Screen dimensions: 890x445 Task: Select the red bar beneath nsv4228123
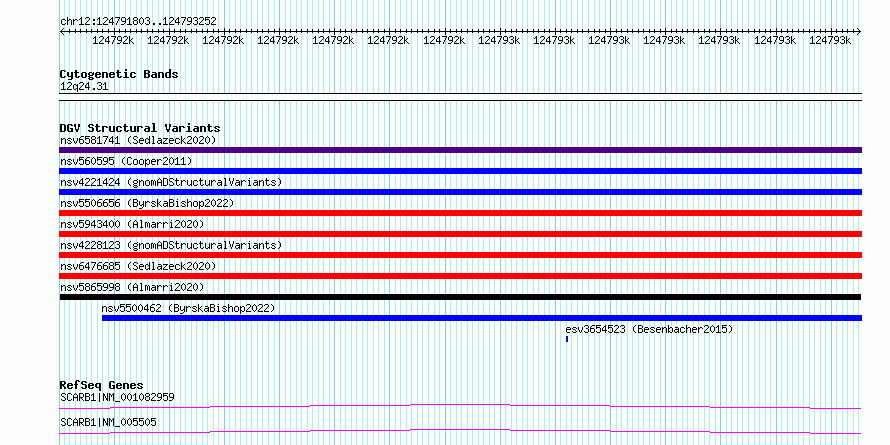click(x=460, y=255)
